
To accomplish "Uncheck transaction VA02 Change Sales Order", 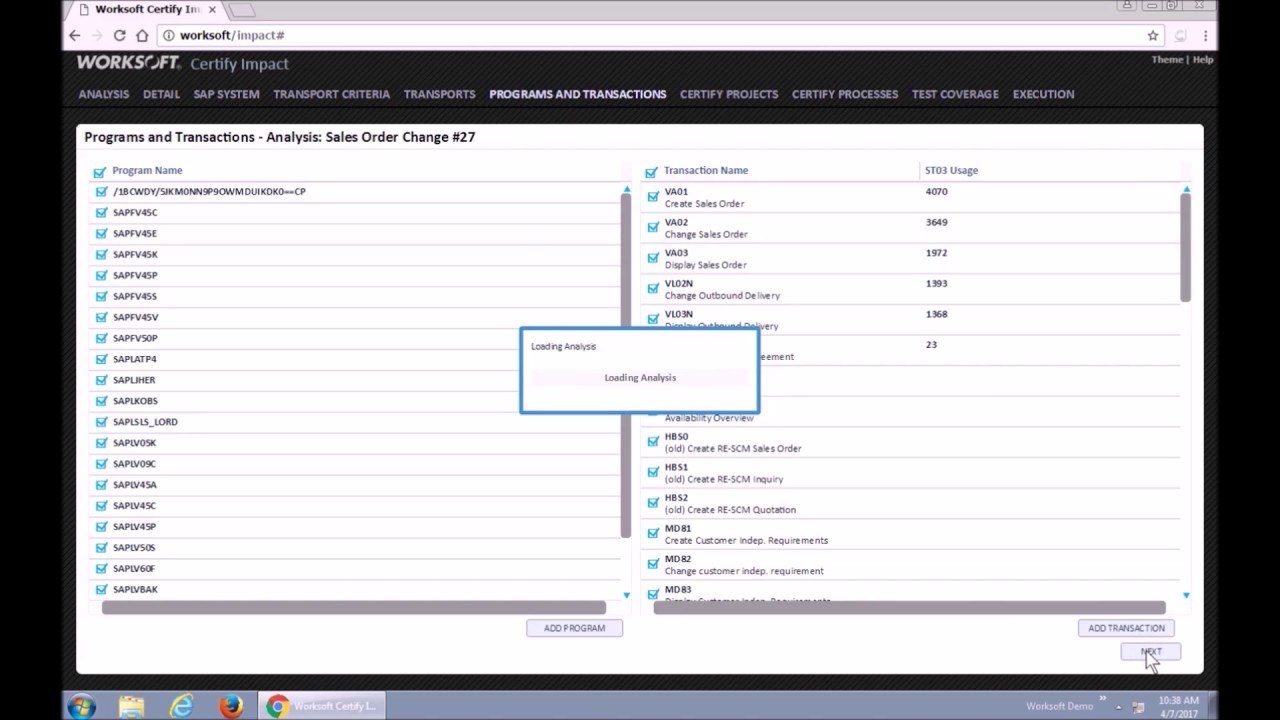I will [653, 227].
